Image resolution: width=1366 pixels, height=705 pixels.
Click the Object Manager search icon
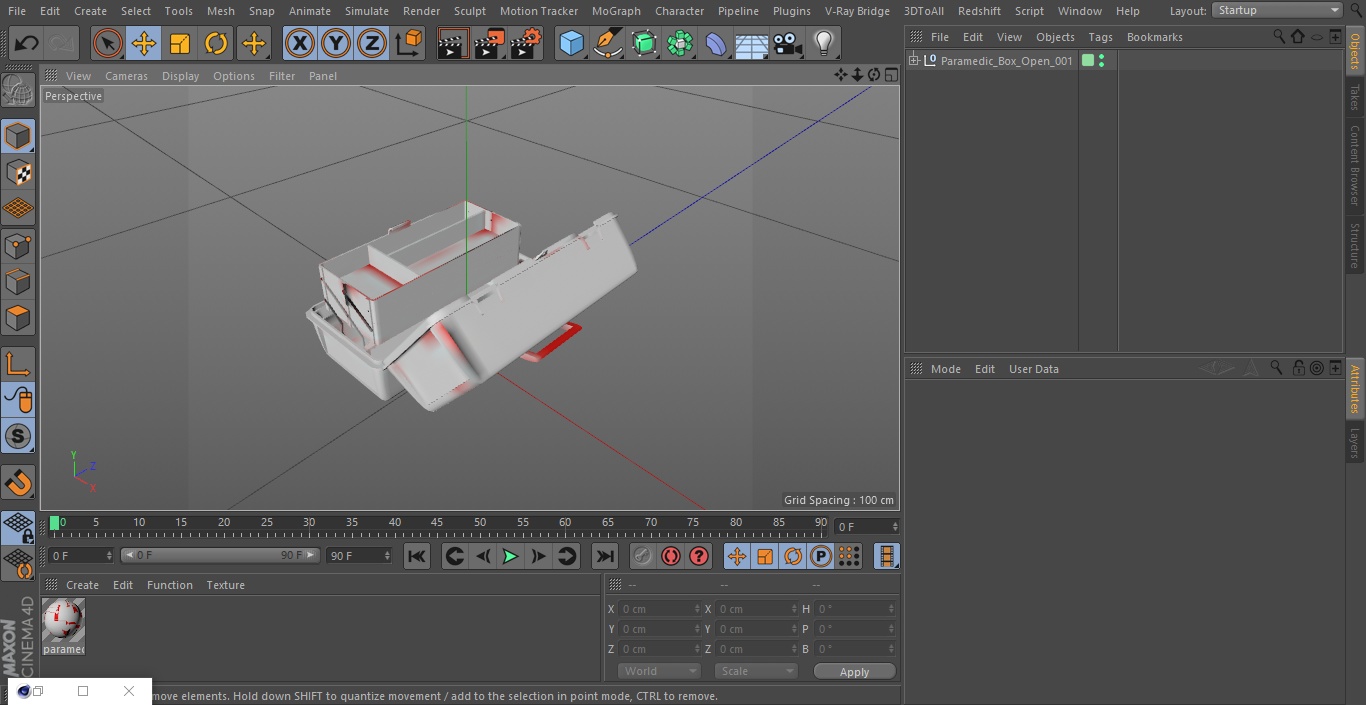tap(1279, 36)
